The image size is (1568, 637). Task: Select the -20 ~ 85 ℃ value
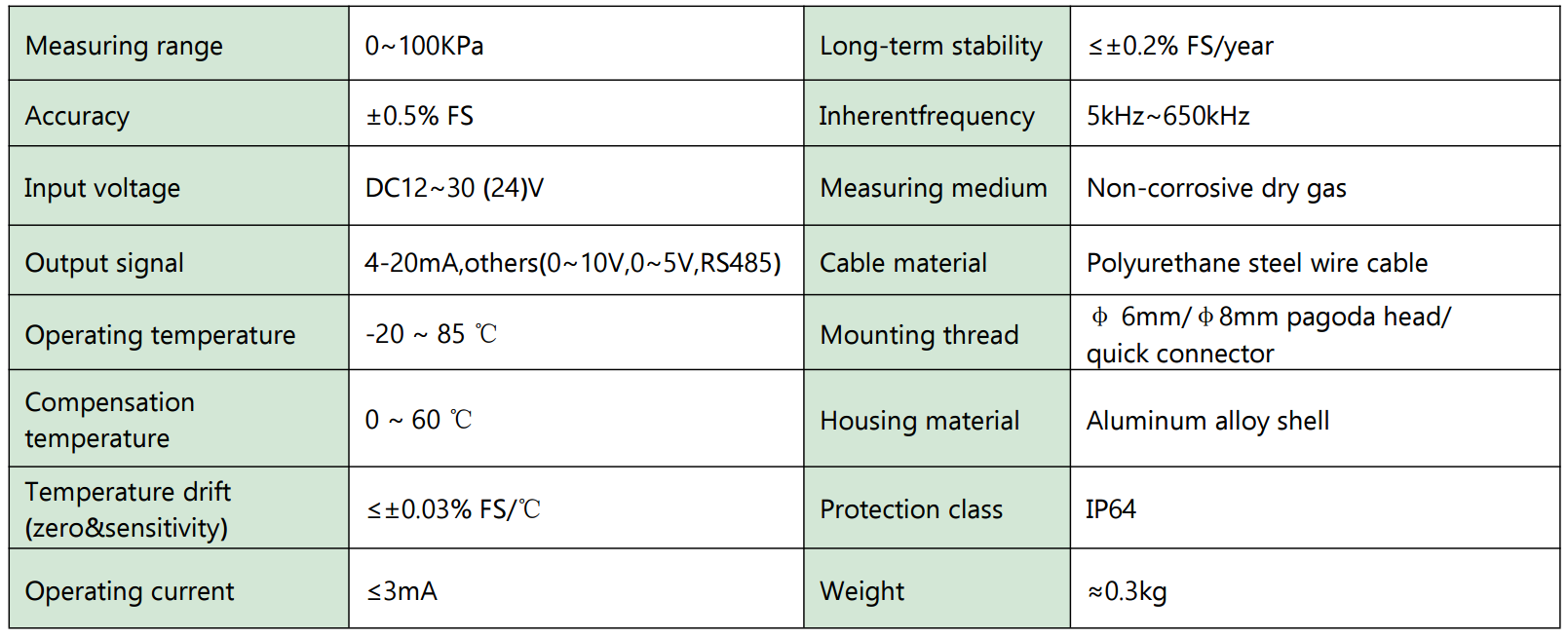(431, 334)
